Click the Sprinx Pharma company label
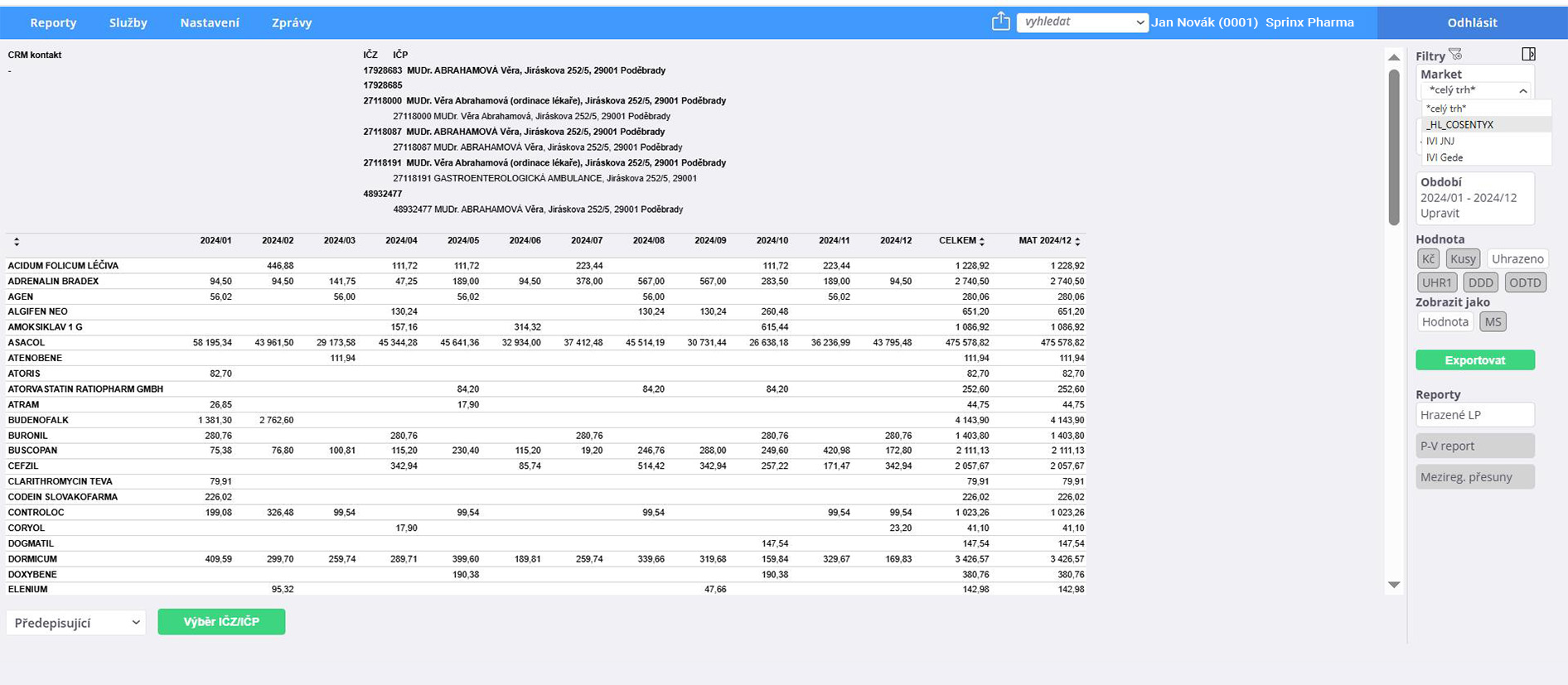The width and height of the screenshot is (1568, 685). 1309,22
